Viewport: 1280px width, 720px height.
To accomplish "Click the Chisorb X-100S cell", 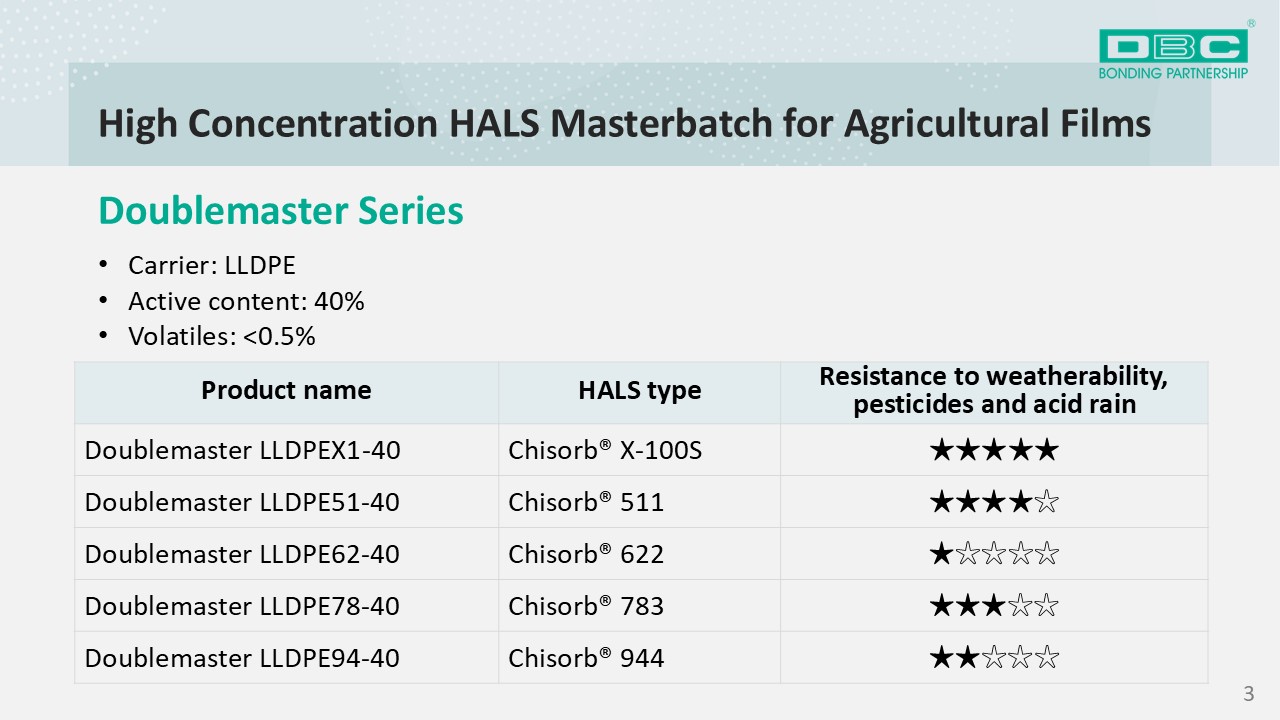I will click(639, 450).
